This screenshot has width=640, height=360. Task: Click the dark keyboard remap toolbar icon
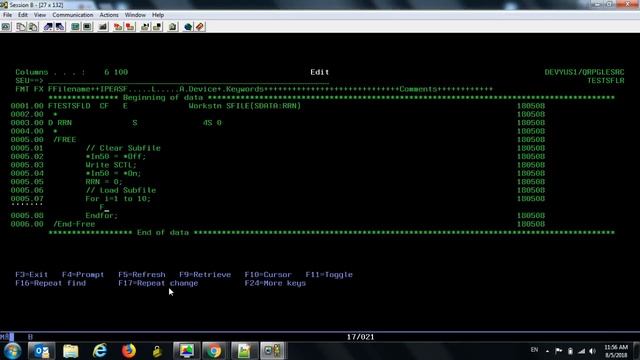tap(103, 27)
